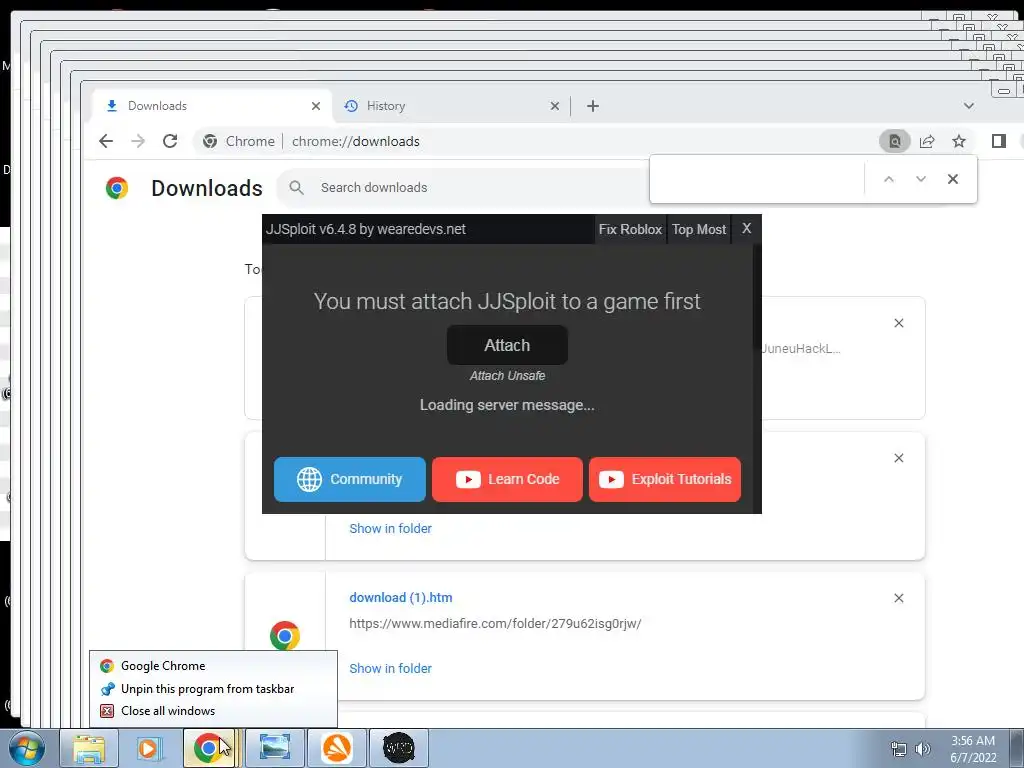Close the History tab
Screen dimensions: 1024x768
554,106
